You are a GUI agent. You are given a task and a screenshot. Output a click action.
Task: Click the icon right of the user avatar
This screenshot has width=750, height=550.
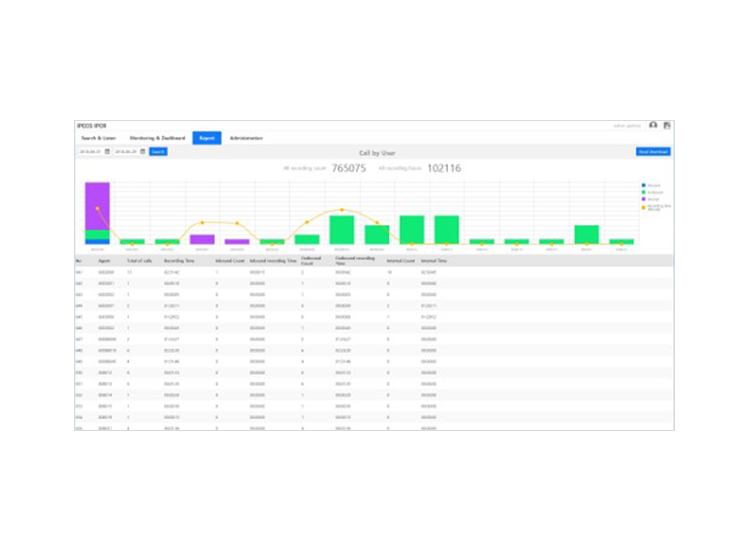point(667,126)
